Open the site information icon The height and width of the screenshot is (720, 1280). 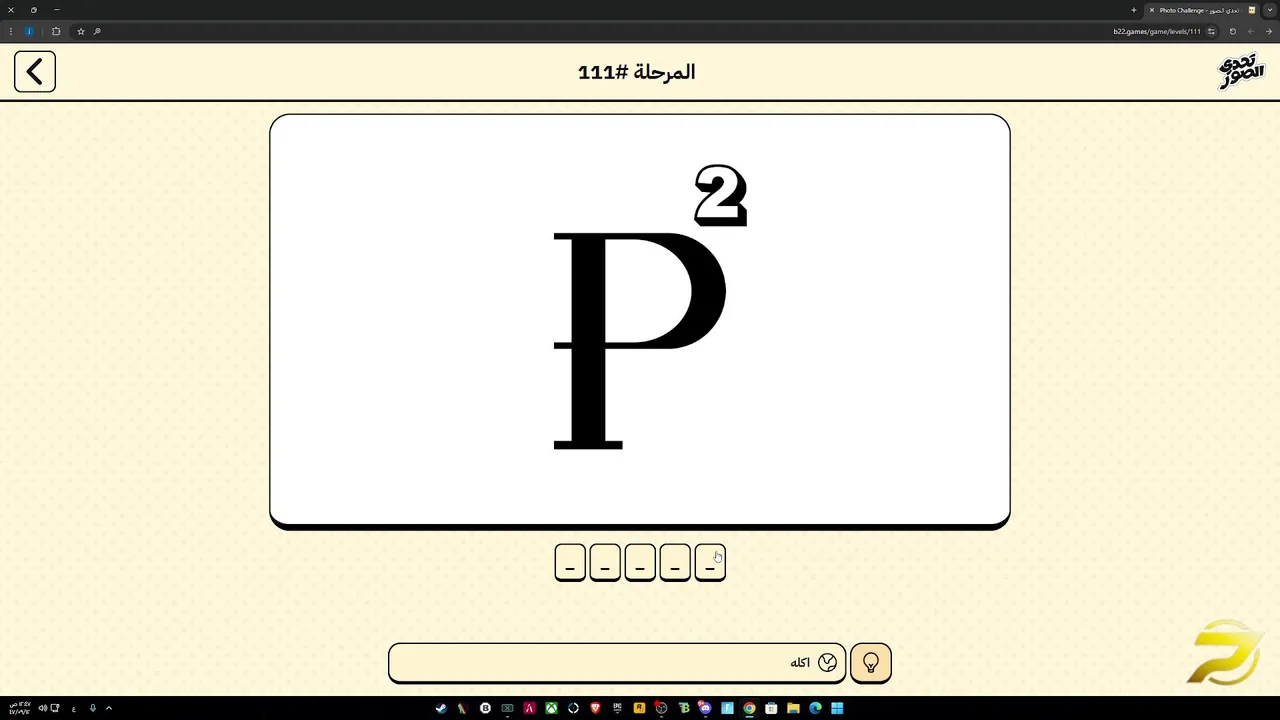coord(1211,31)
